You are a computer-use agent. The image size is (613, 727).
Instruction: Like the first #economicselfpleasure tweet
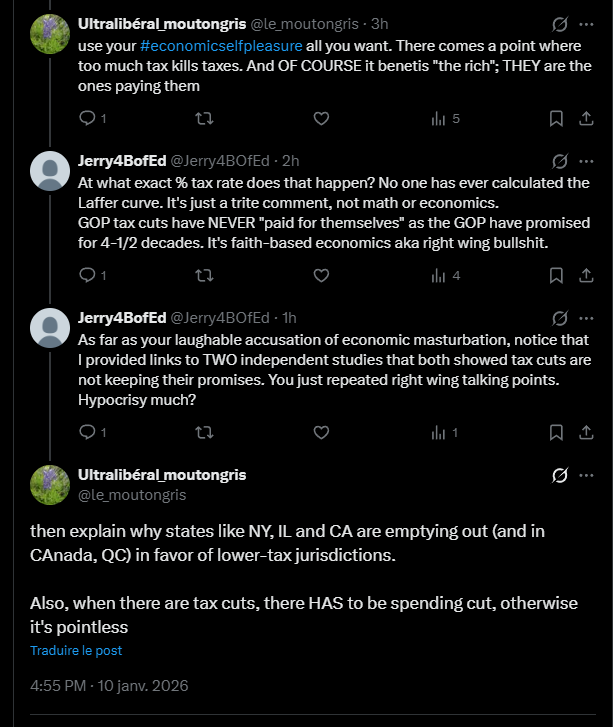pyautogui.click(x=321, y=118)
